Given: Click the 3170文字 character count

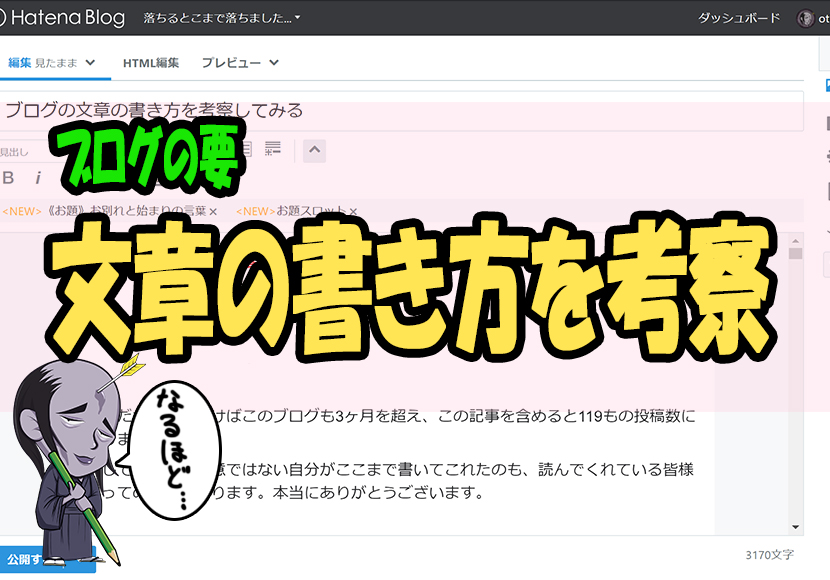Looking at the screenshot, I should click(x=770, y=555).
